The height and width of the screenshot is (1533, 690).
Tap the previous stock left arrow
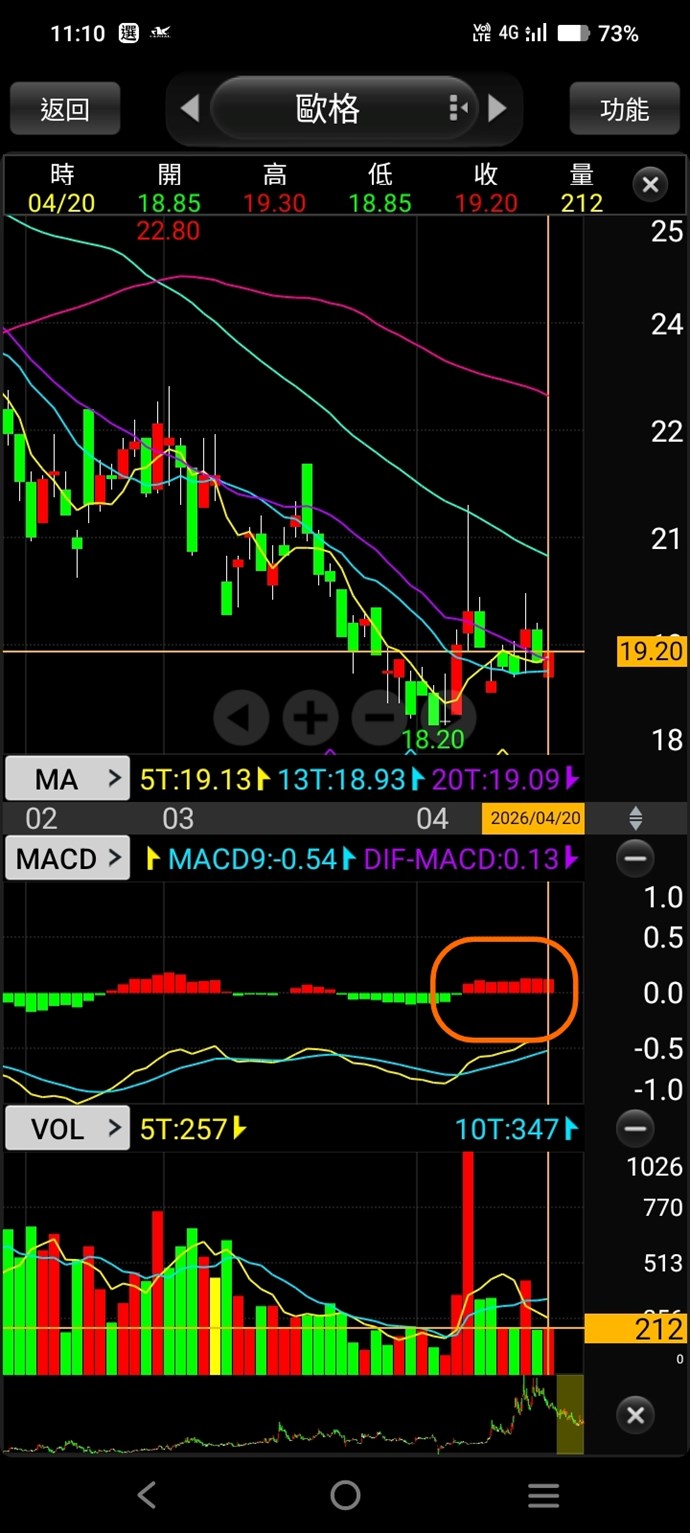tap(190, 108)
